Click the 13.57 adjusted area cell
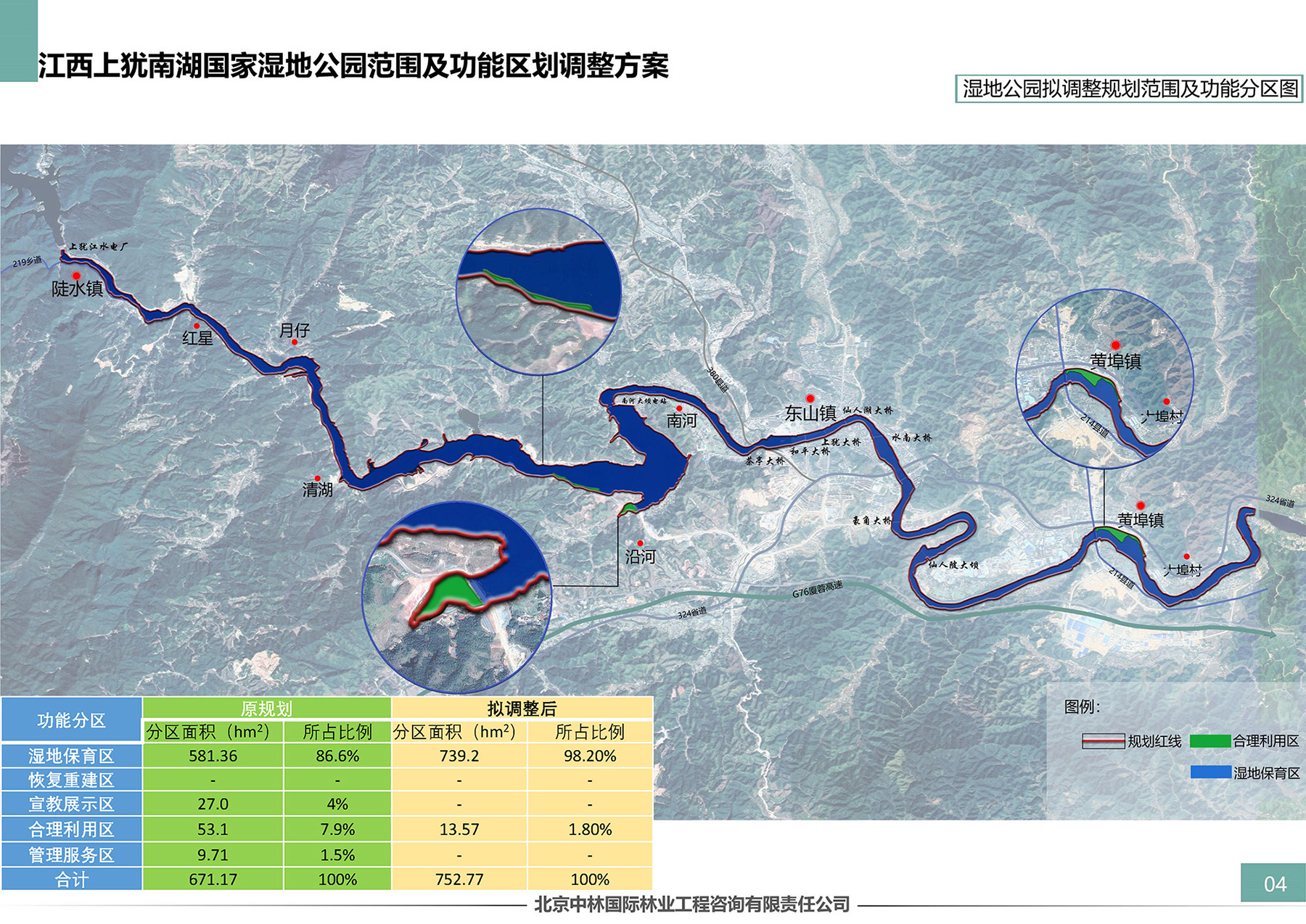The image size is (1306, 924). click(x=459, y=829)
